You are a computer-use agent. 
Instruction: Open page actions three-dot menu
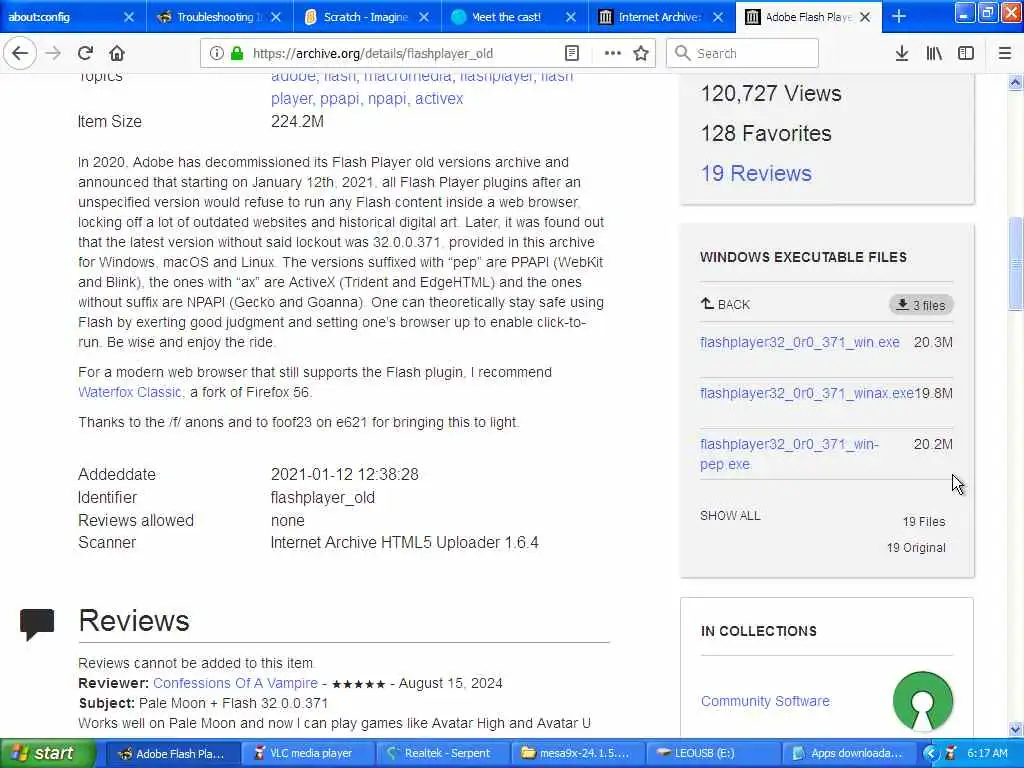pos(612,54)
